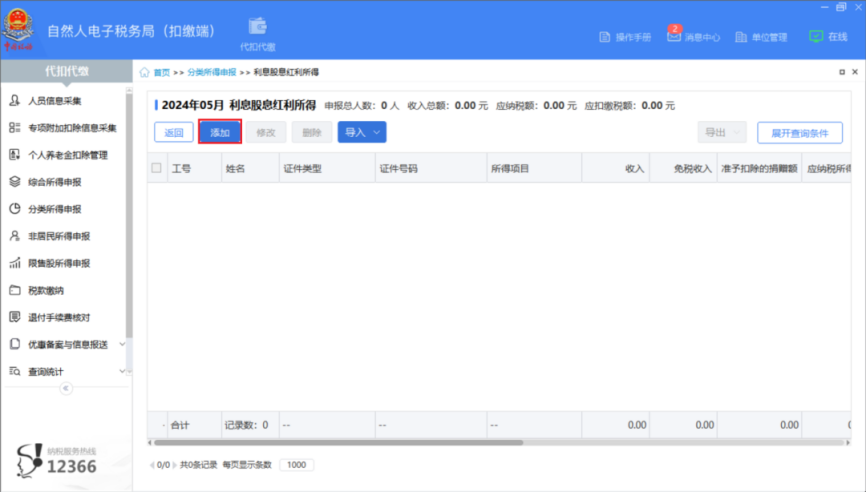The image size is (866, 492).
Task: Click the 共0条记录 pager text
Action: (199, 465)
